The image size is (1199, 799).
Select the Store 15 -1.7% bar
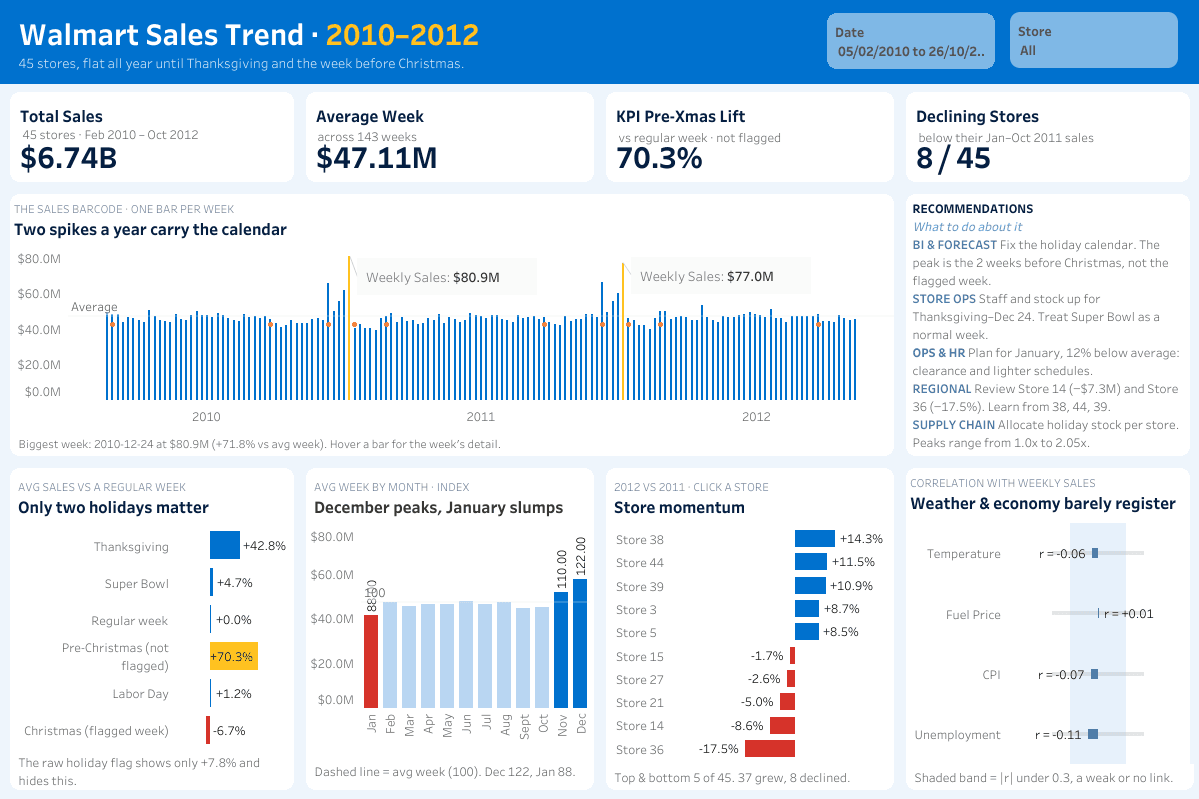click(x=793, y=655)
